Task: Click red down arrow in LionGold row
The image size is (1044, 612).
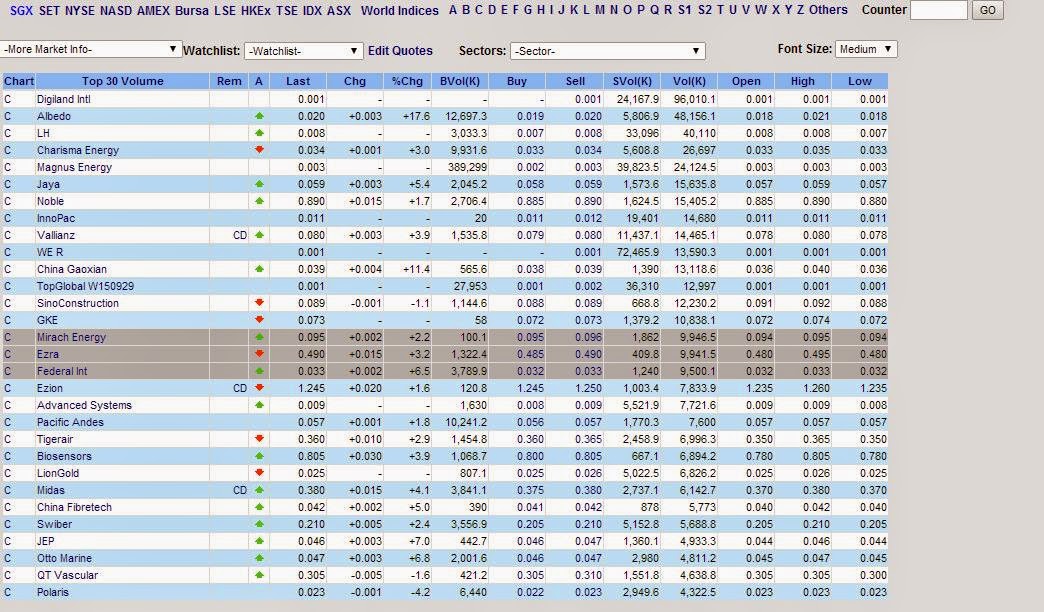Action: point(260,473)
